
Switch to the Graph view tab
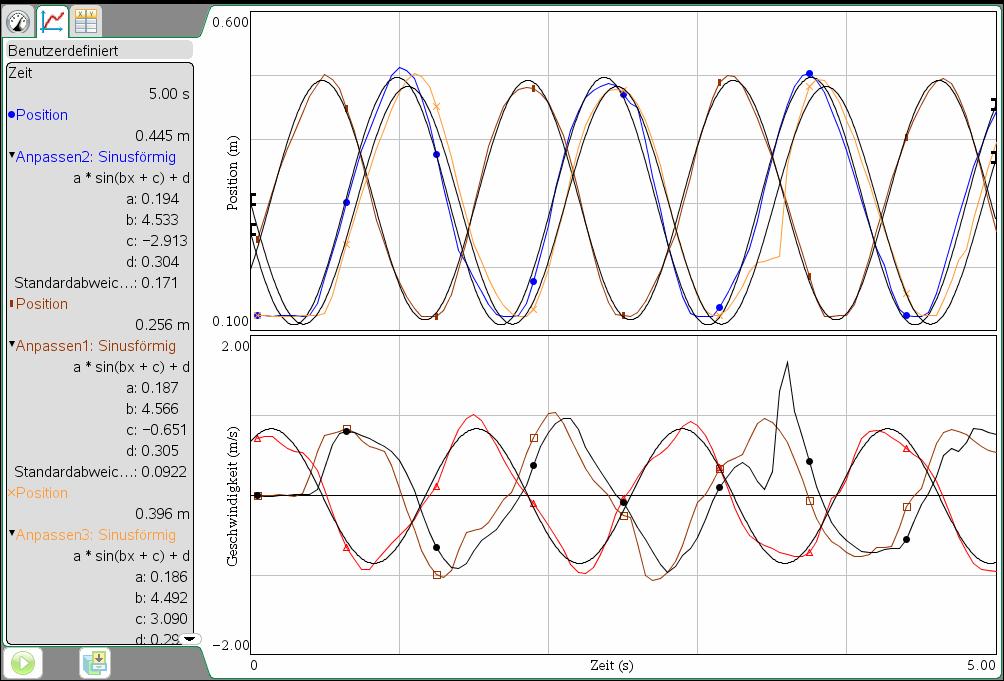tap(53, 18)
